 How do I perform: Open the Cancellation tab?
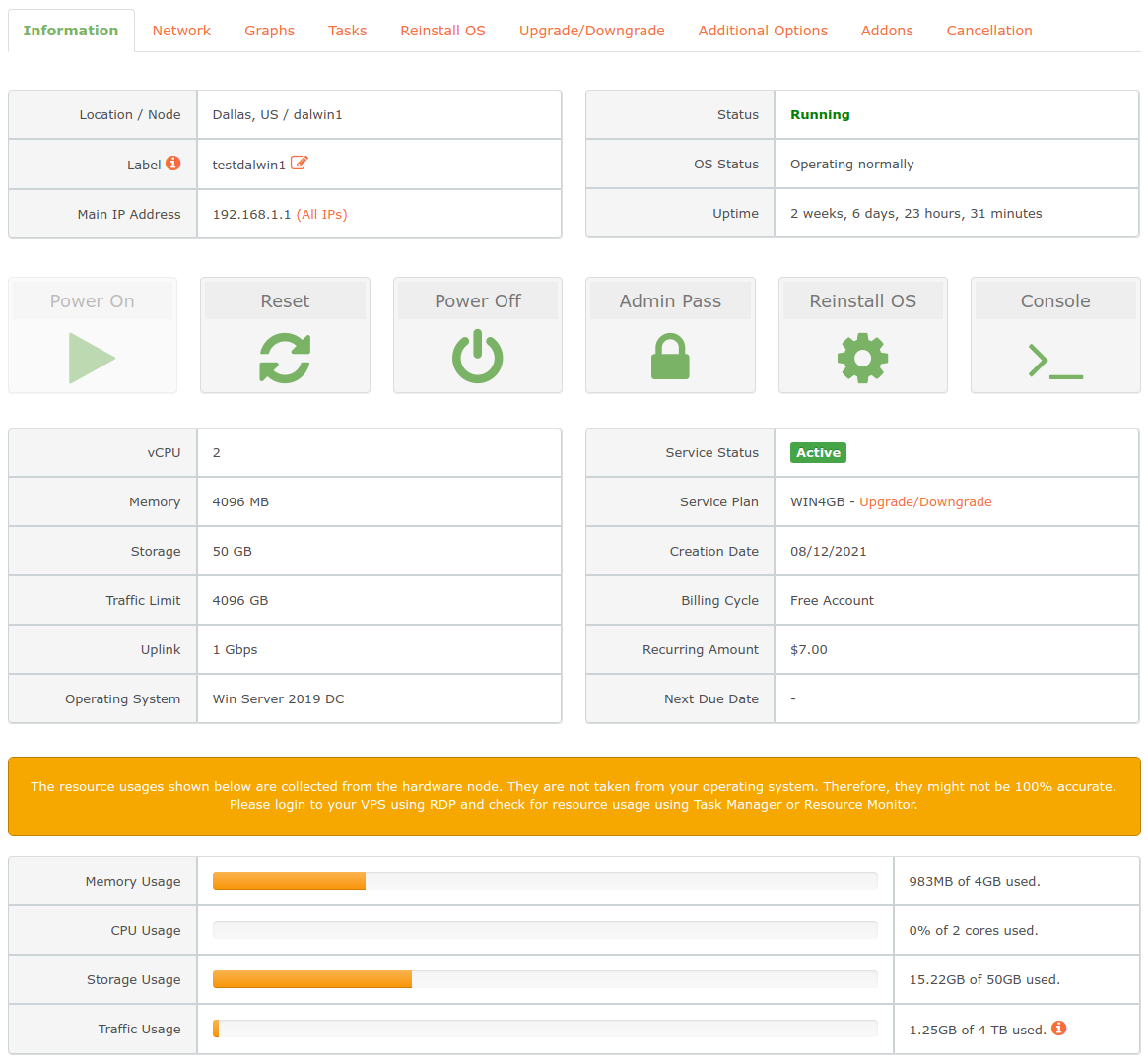(x=989, y=31)
